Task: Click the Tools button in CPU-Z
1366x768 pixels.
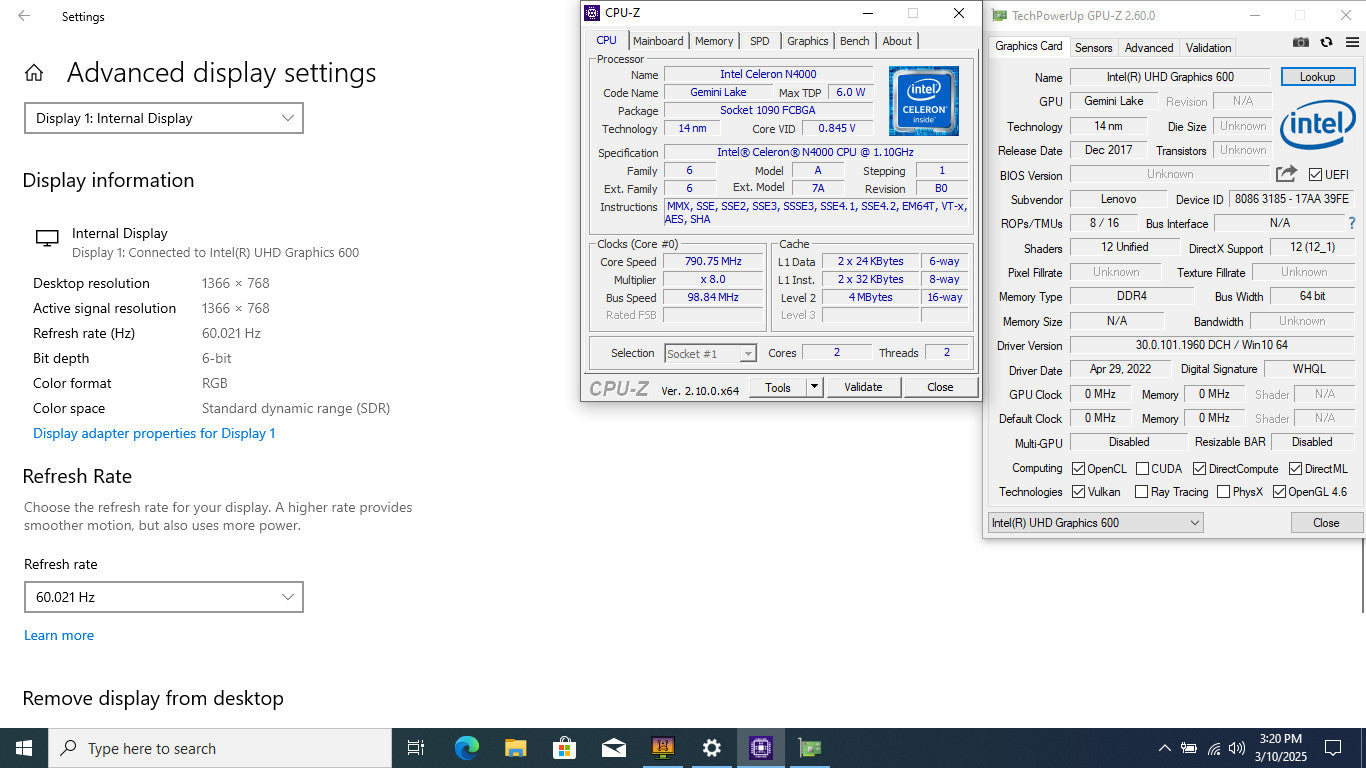Action: click(778, 387)
